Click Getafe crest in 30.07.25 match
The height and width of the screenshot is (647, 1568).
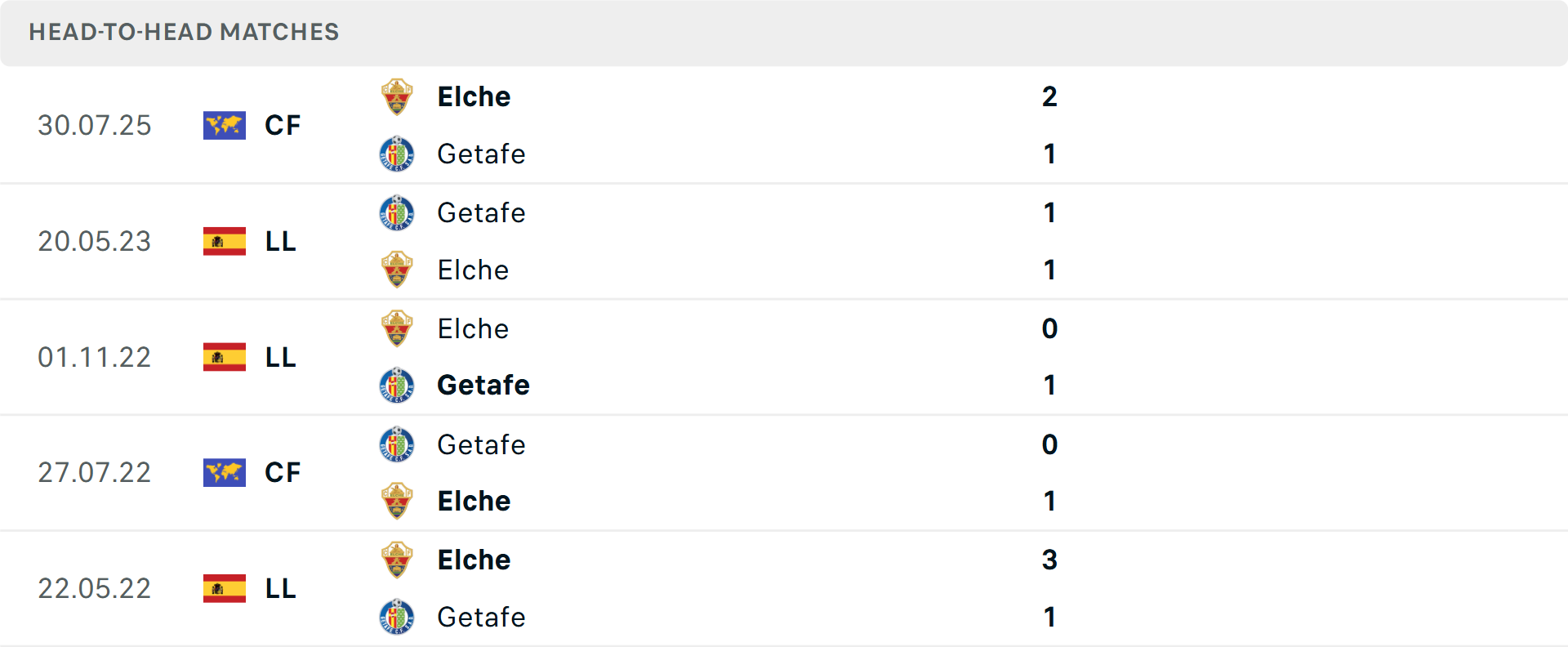point(397,154)
